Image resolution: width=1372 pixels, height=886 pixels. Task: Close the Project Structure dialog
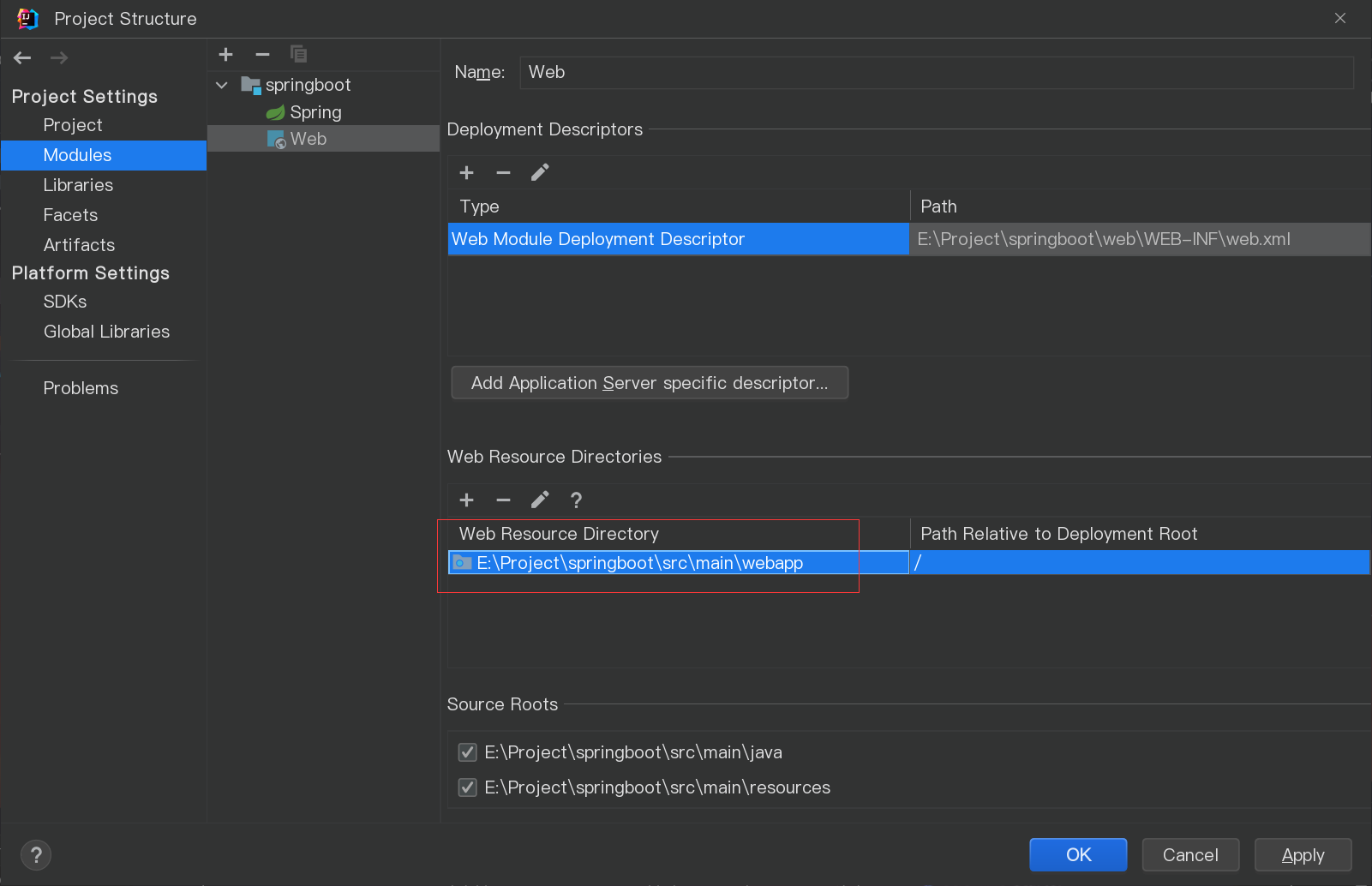(x=1340, y=18)
